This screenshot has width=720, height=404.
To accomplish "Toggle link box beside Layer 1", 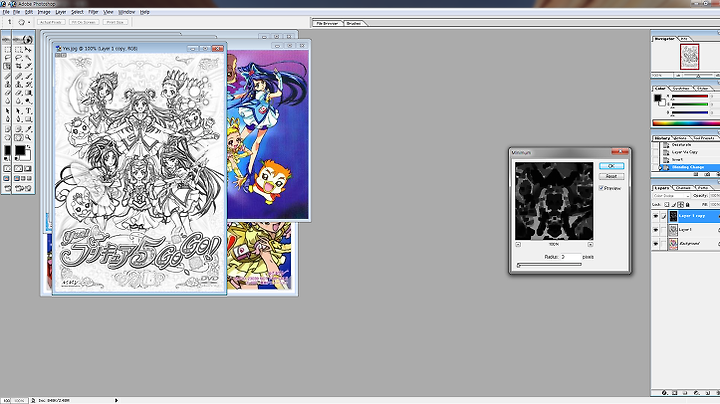I will 664,230.
